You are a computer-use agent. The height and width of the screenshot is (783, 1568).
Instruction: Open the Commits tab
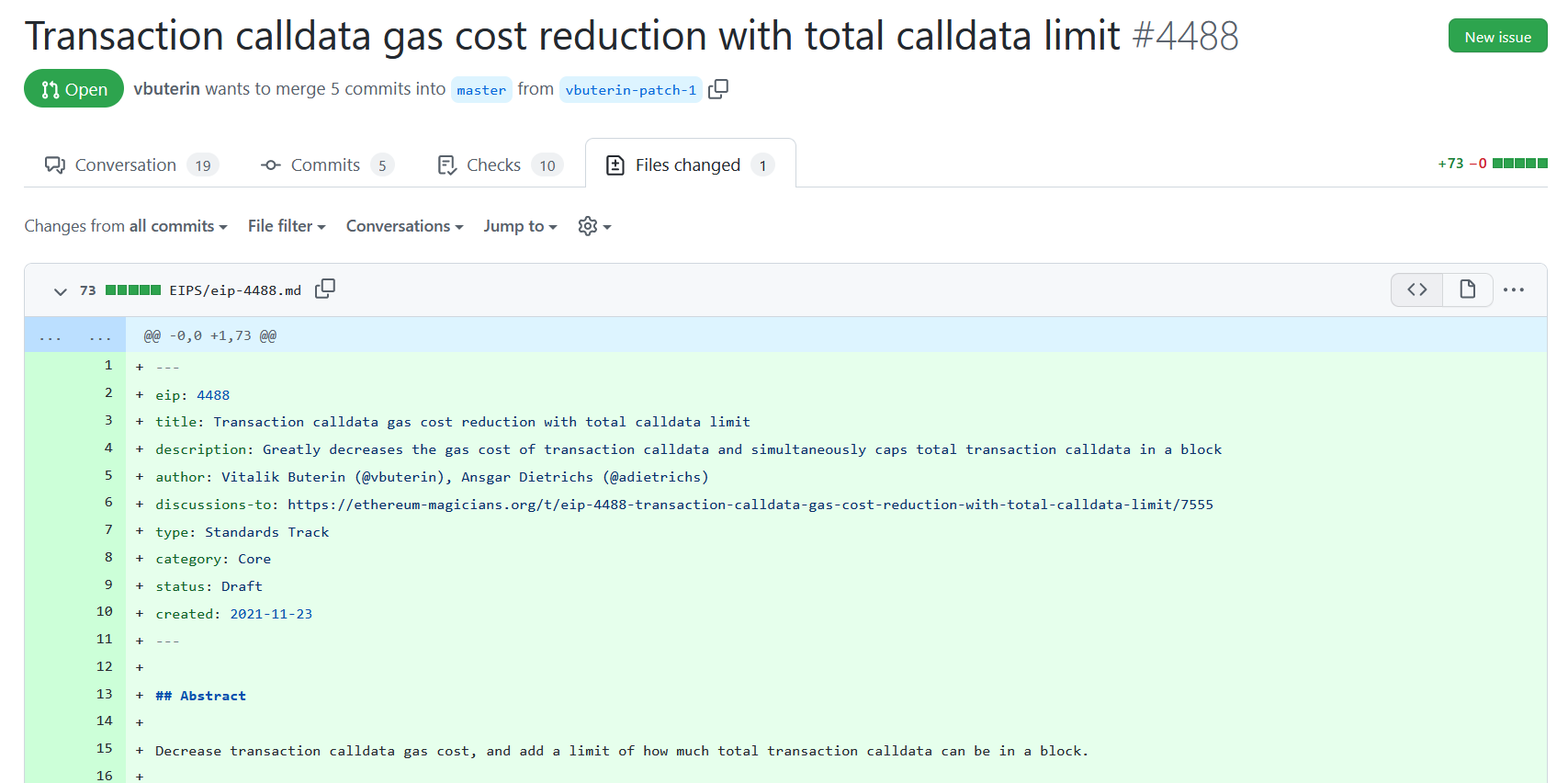(x=327, y=165)
